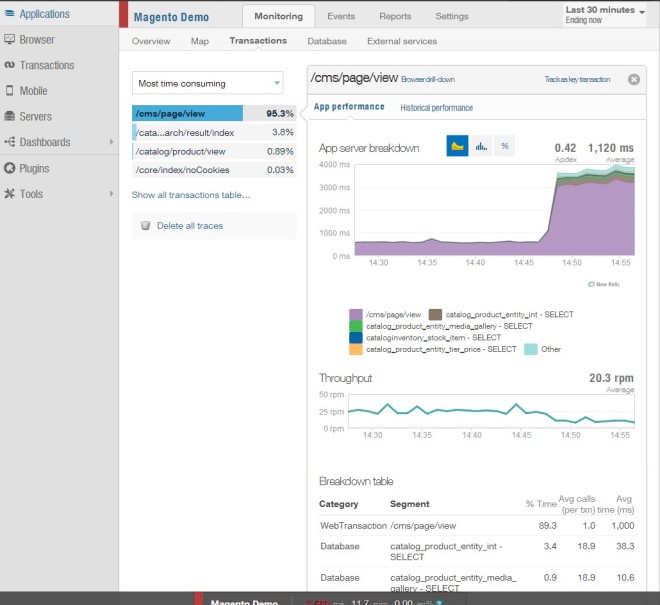This screenshot has height=605, width=660.
Task: Click the Mobile icon in the sidebar
Action: tap(10, 91)
